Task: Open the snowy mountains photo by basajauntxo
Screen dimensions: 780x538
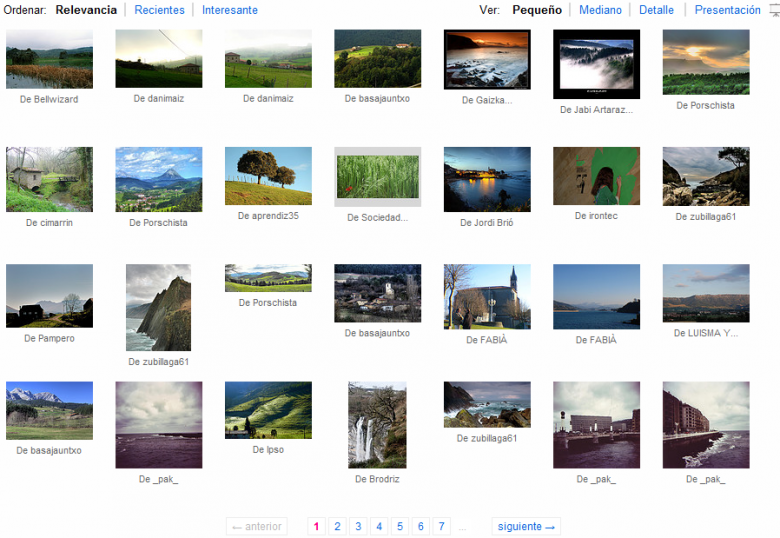Action: coord(49,411)
